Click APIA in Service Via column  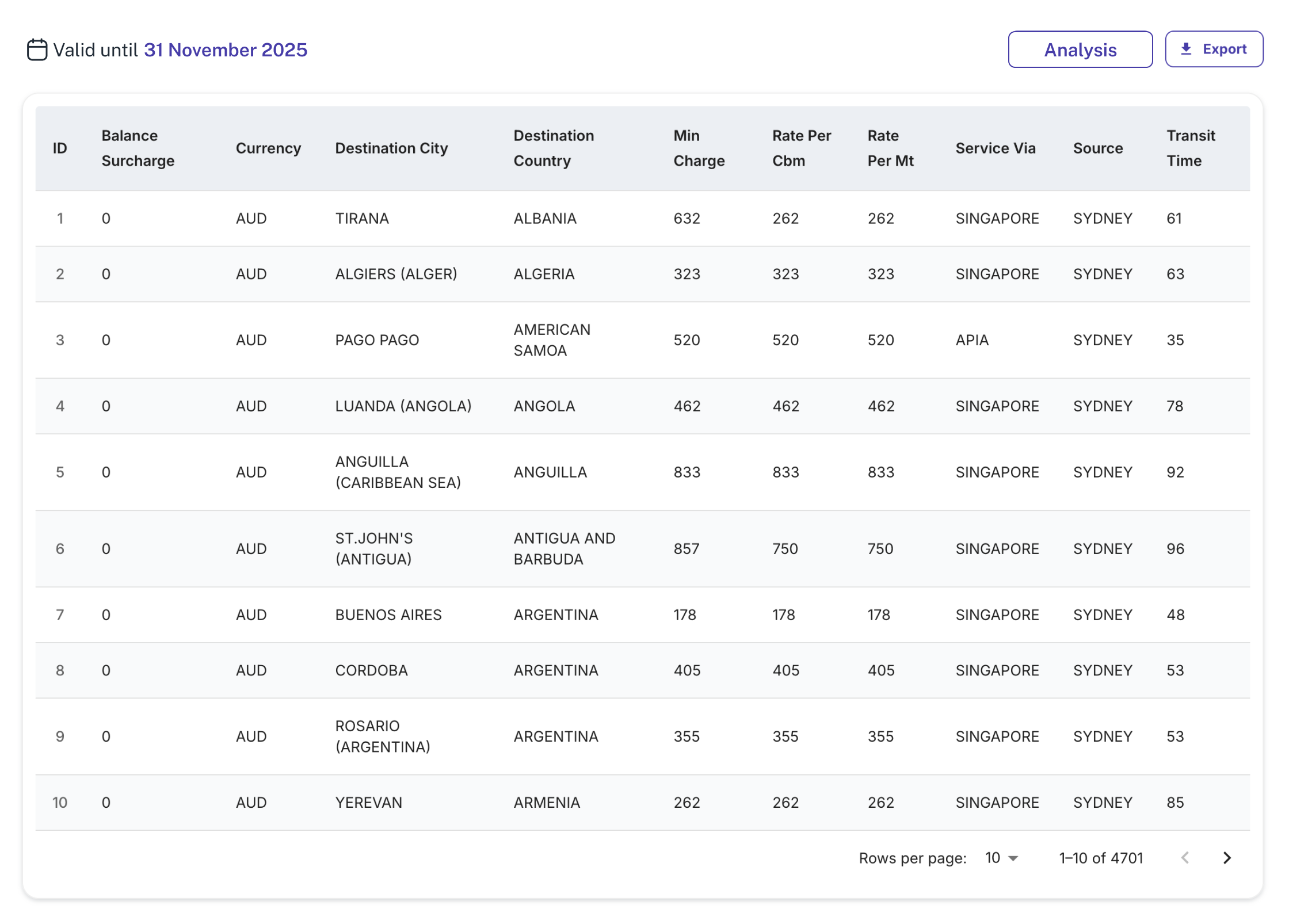(971, 340)
